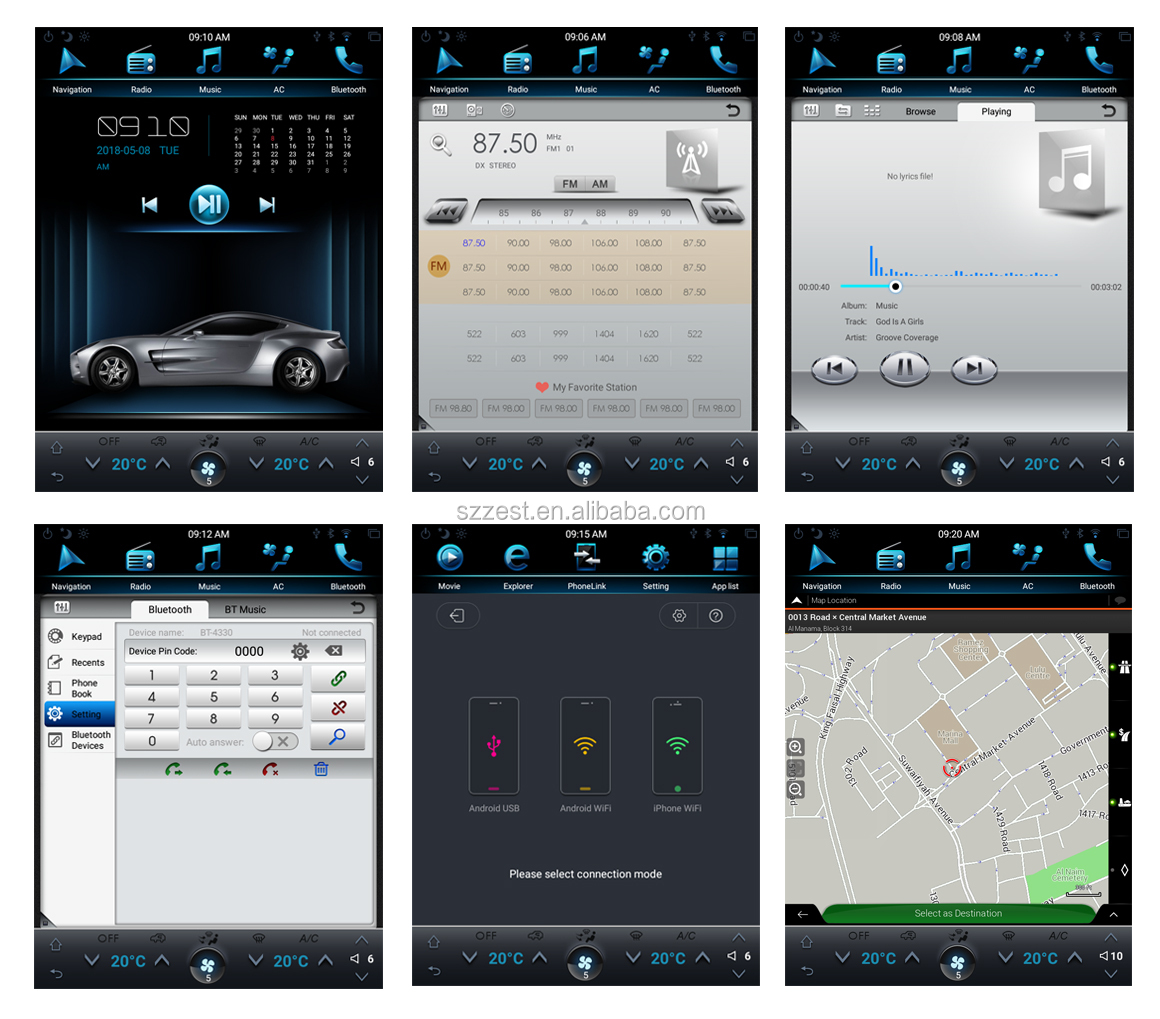The height and width of the screenshot is (1019, 1160).
Task: Increase volume chevron on Bluetooth screen
Action: [362, 941]
